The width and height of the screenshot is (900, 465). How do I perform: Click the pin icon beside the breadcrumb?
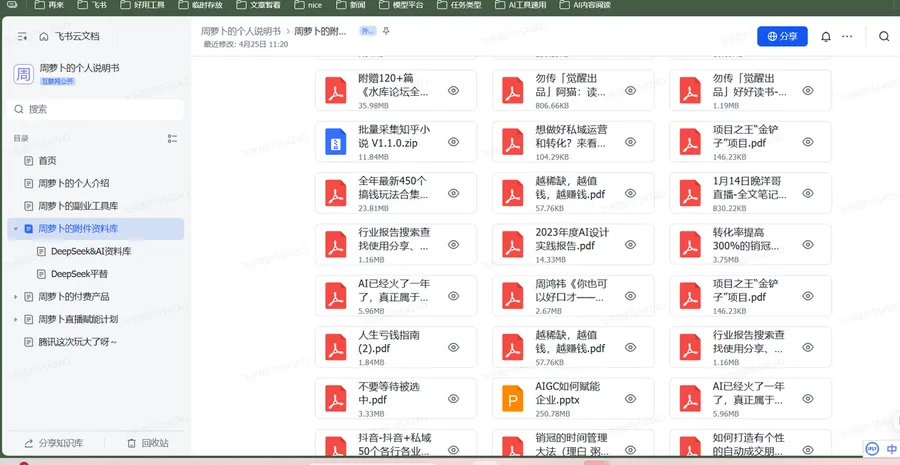point(386,31)
